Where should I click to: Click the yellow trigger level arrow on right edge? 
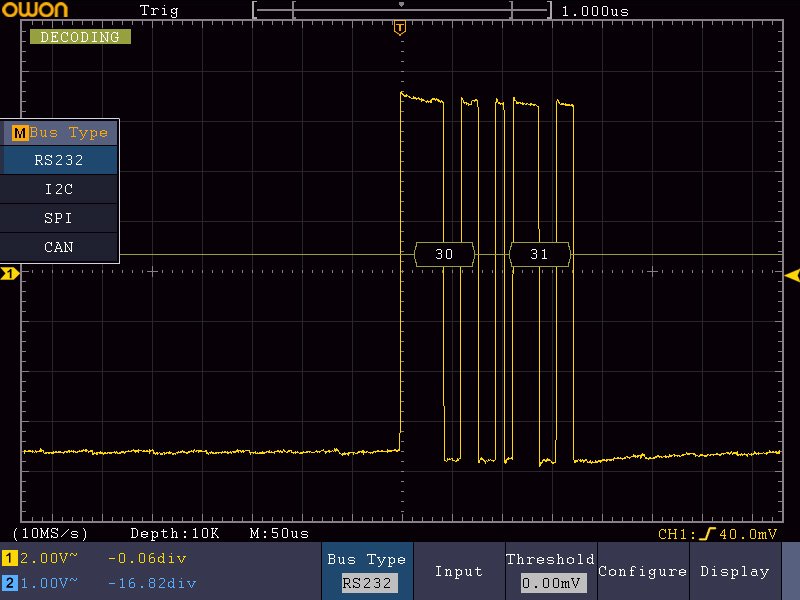[x=792, y=274]
